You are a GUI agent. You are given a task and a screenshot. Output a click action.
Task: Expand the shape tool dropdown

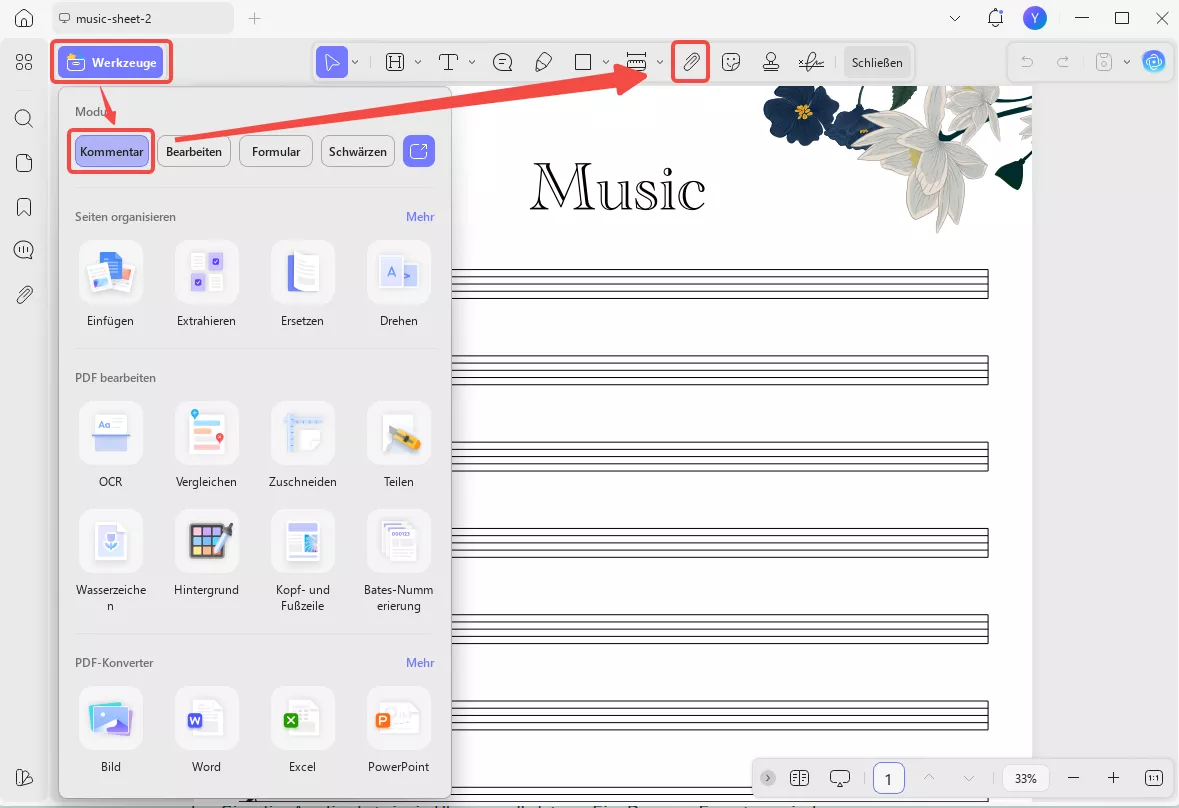(605, 61)
